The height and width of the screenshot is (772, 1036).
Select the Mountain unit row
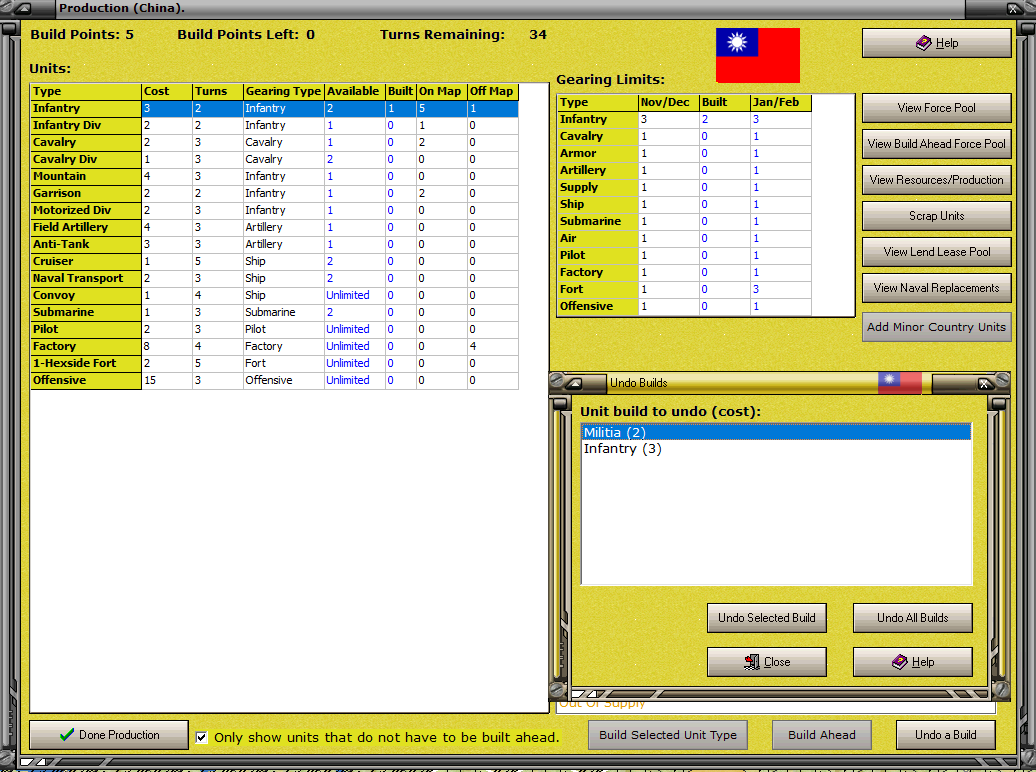tap(274, 176)
